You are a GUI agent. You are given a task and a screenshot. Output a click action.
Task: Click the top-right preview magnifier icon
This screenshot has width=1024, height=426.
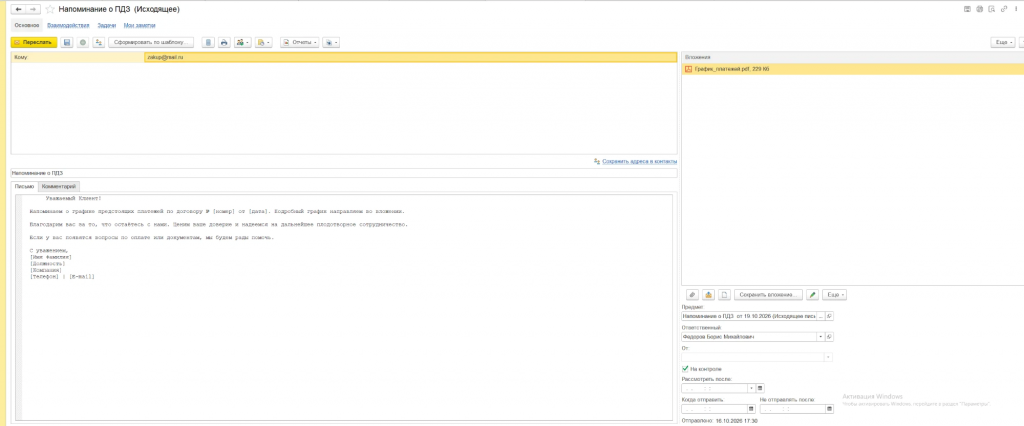click(991, 9)
